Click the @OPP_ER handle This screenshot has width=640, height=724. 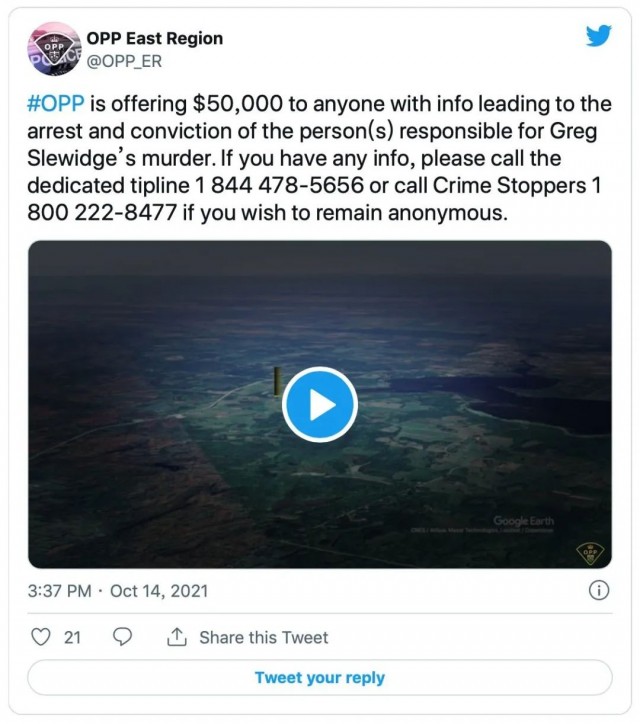(x=126, y=61)
